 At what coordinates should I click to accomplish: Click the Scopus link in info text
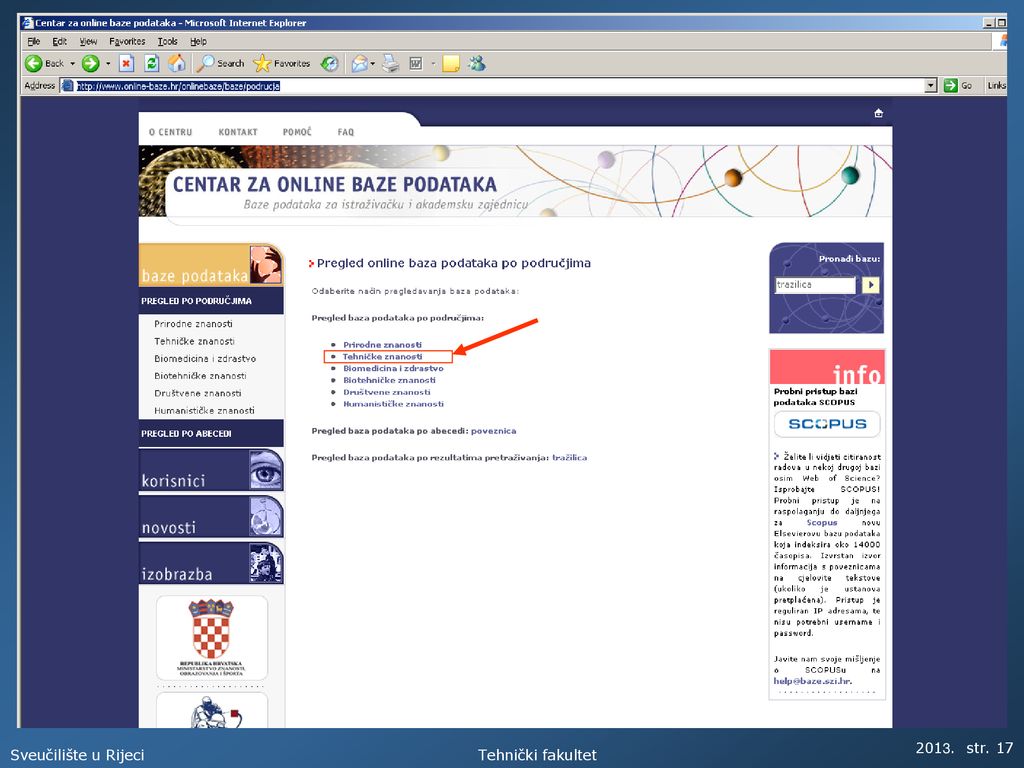[822, 522]
